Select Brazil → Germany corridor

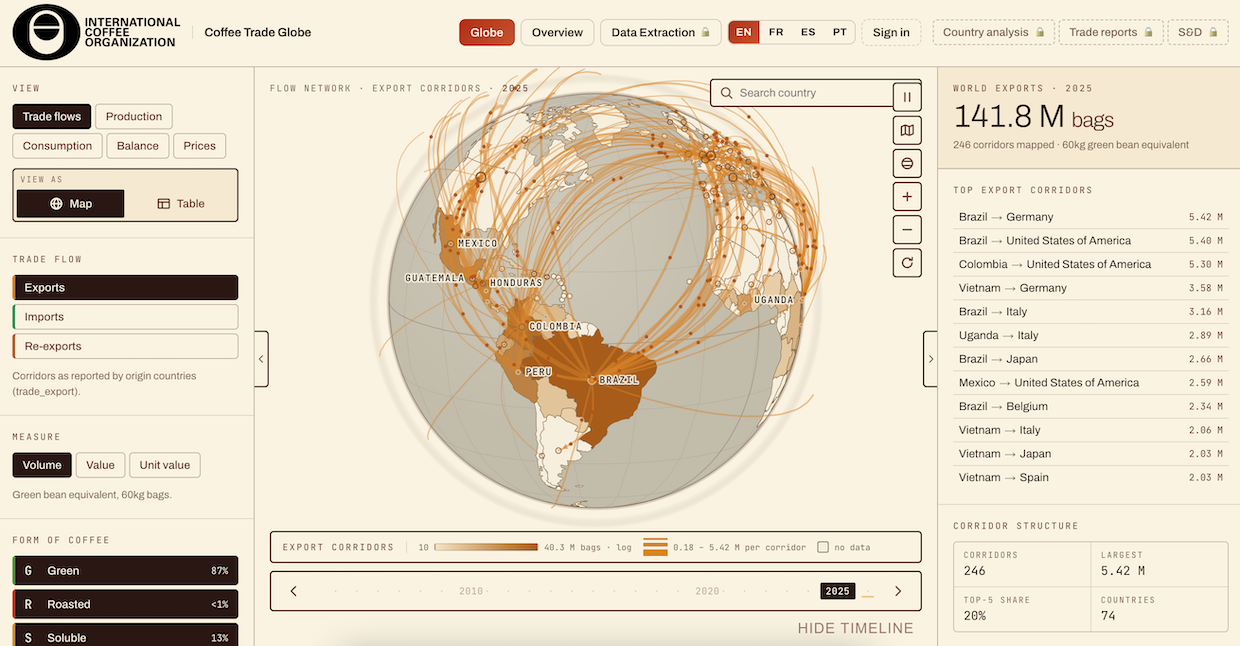coord(1092,217)
